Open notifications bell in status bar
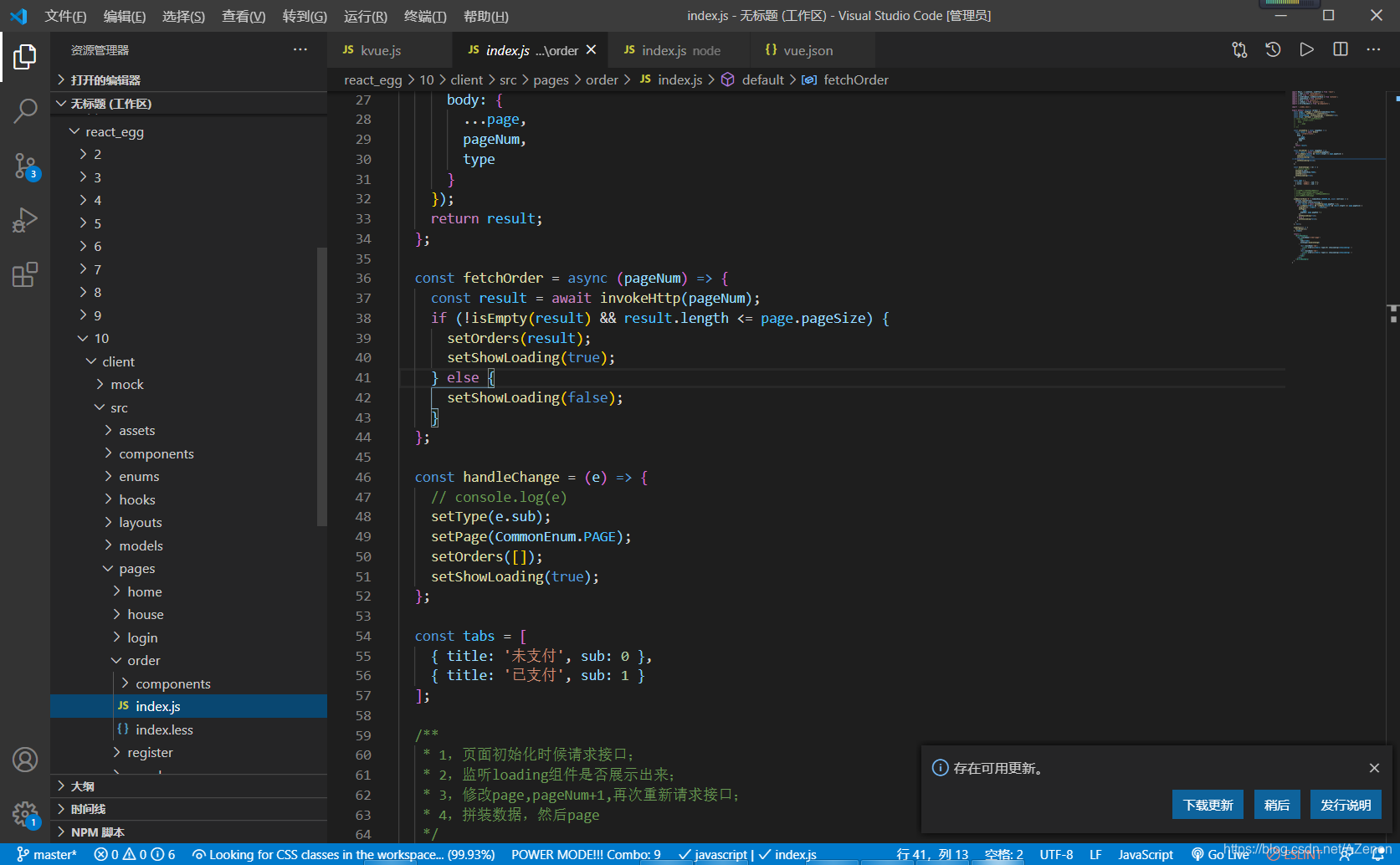 click(x=1377, y=854)
